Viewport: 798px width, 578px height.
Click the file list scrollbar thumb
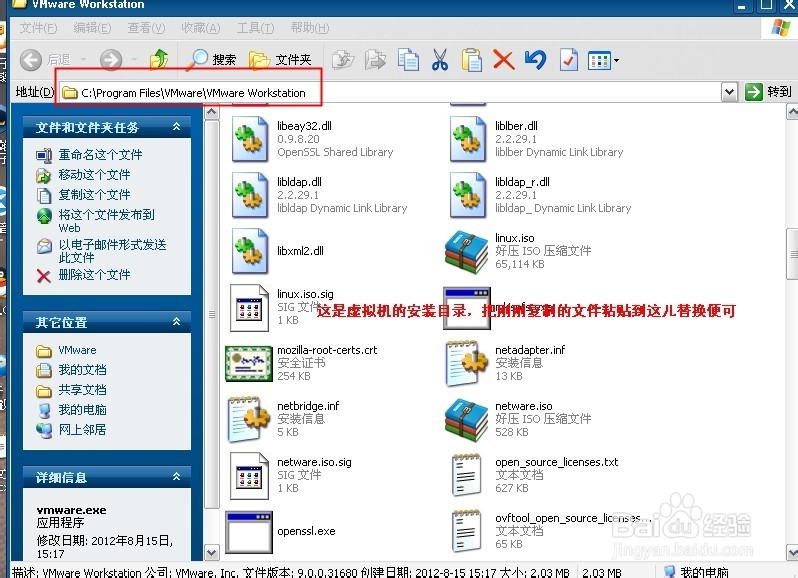coord(792,253)
